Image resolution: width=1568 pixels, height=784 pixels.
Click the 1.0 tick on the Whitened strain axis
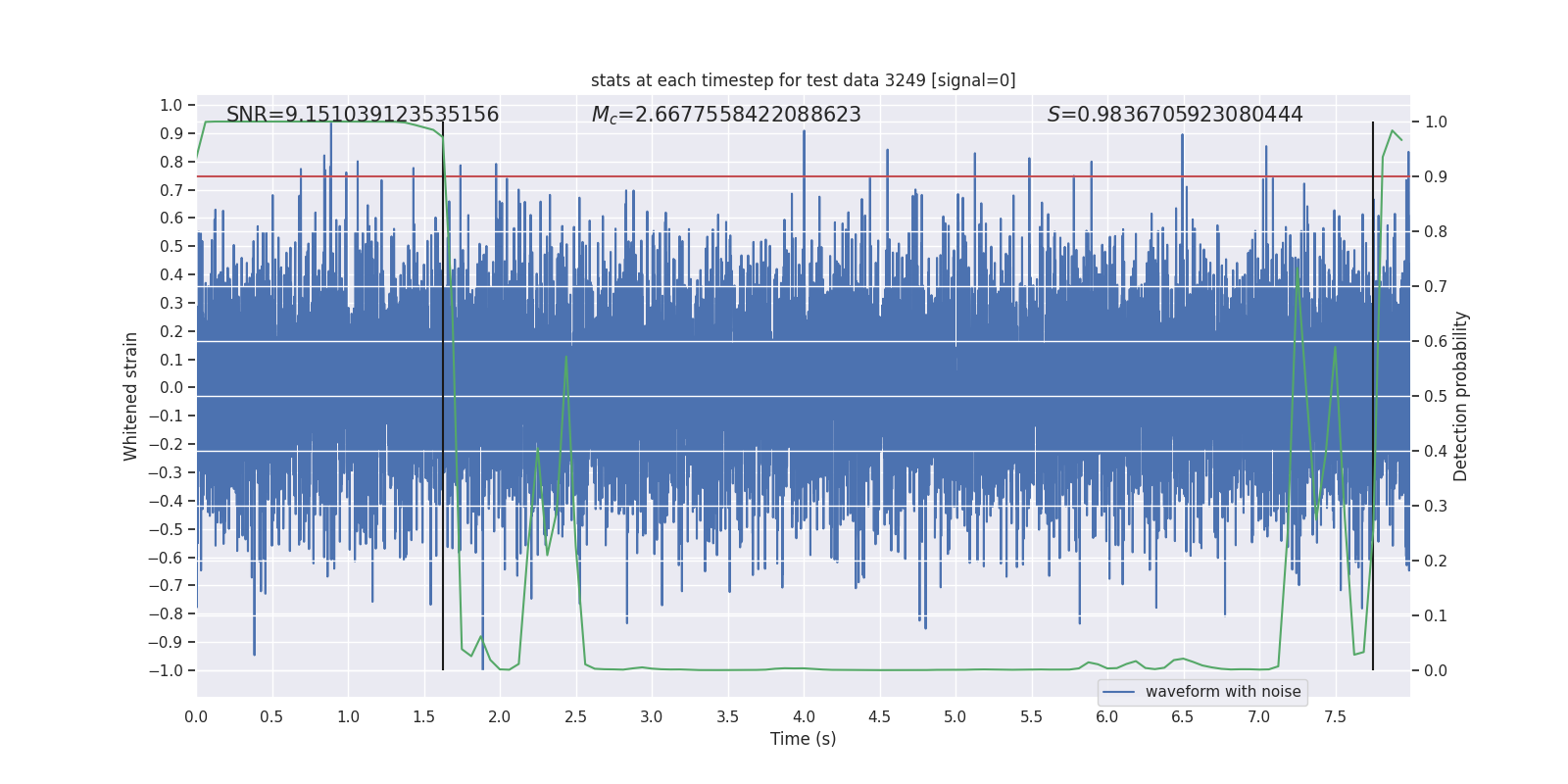tap(171, 105)
